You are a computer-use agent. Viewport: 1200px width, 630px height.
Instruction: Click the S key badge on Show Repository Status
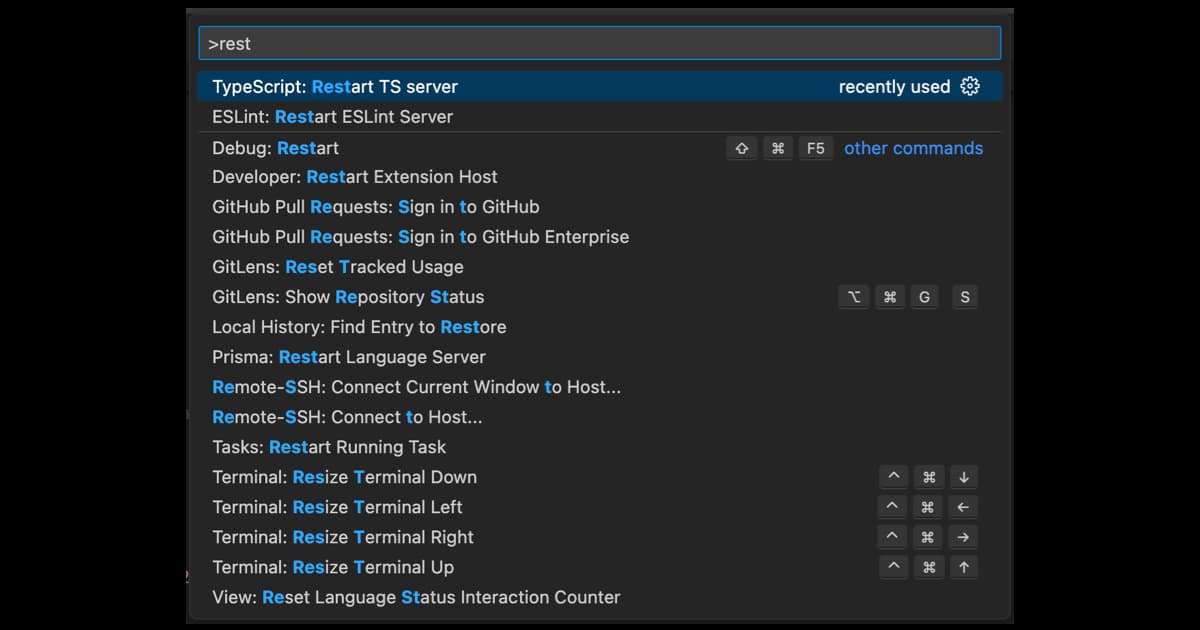964,297
